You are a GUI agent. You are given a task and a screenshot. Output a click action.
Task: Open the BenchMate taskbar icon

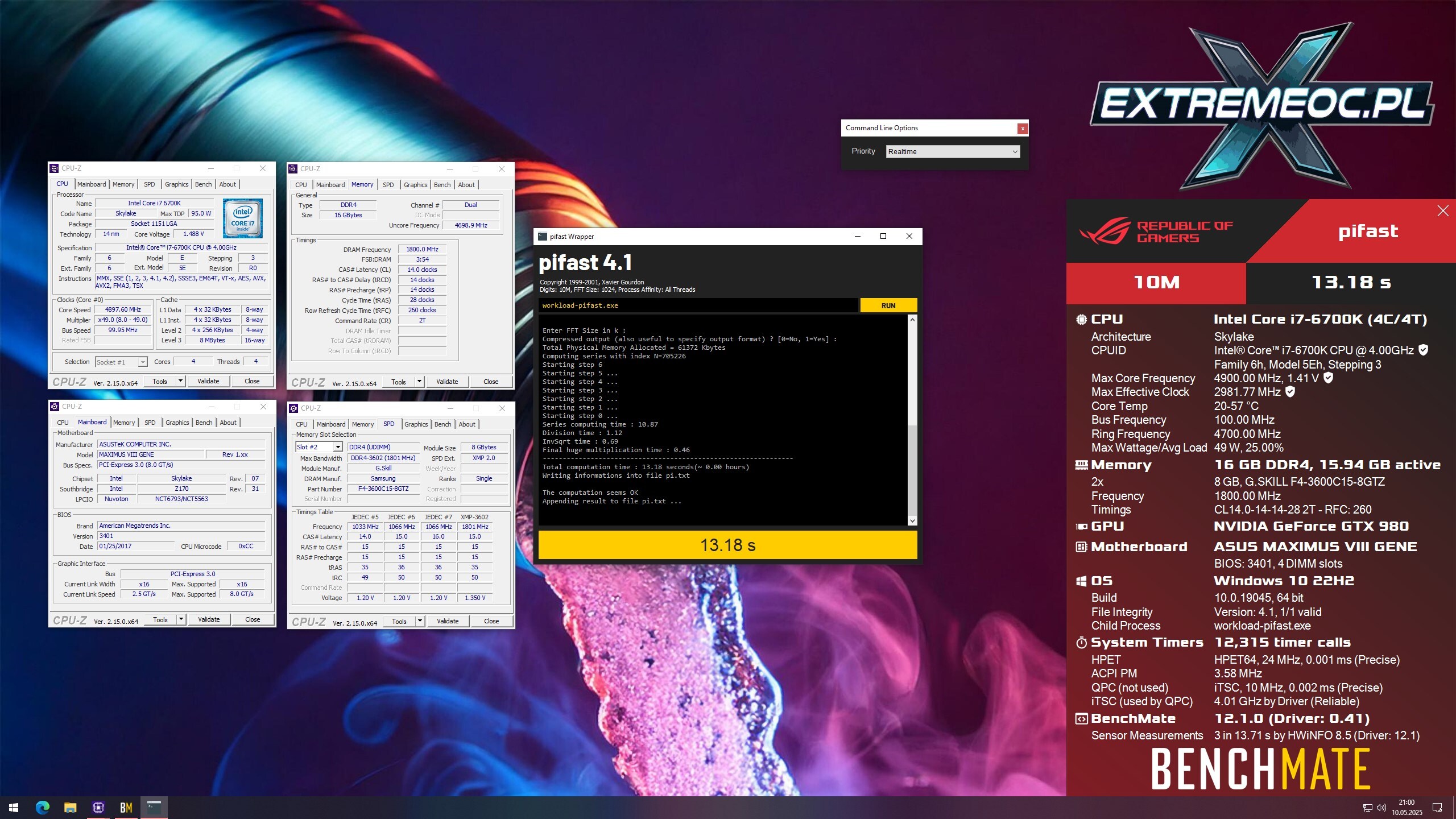(126, 808)
